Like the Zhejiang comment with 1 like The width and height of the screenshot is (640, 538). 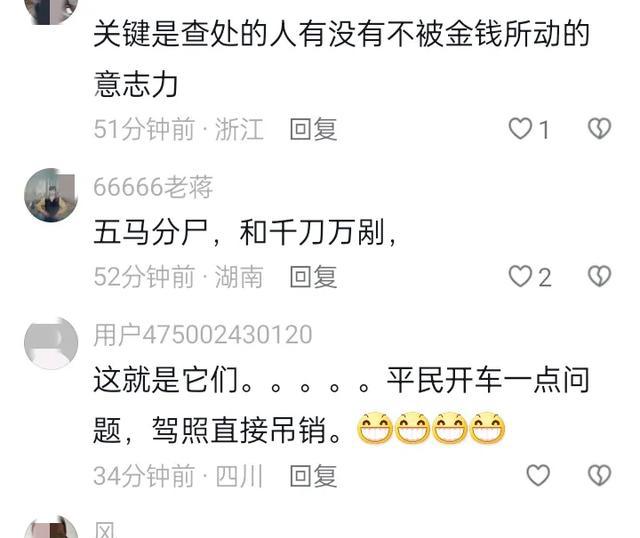[520, 129]
